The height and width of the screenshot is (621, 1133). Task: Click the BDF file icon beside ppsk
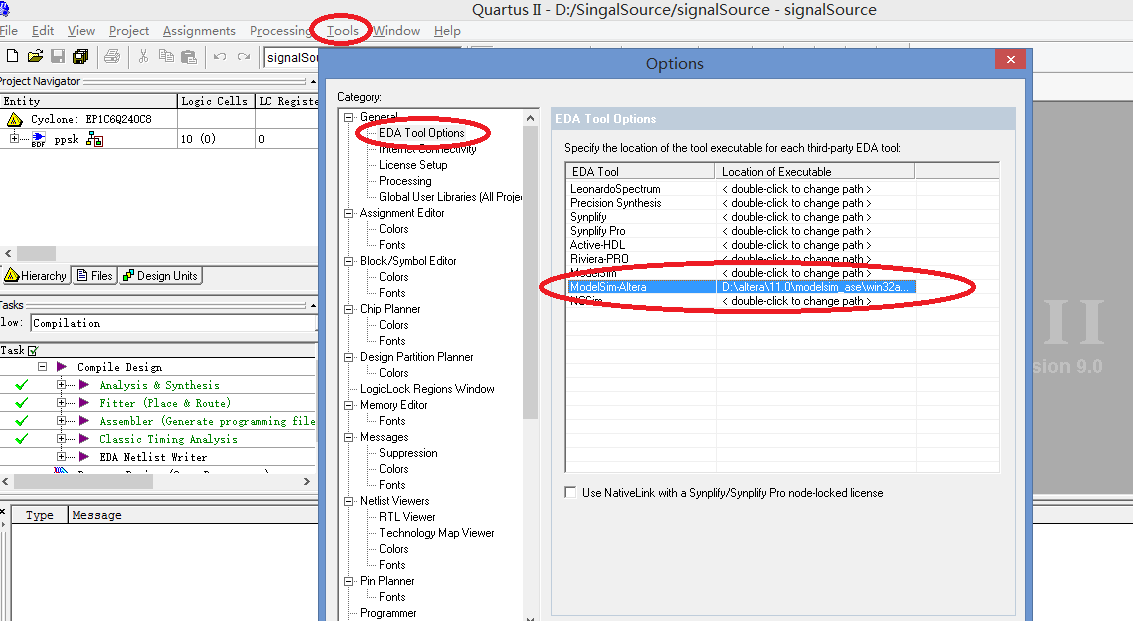pyautogui.click(x=38, y=140)
